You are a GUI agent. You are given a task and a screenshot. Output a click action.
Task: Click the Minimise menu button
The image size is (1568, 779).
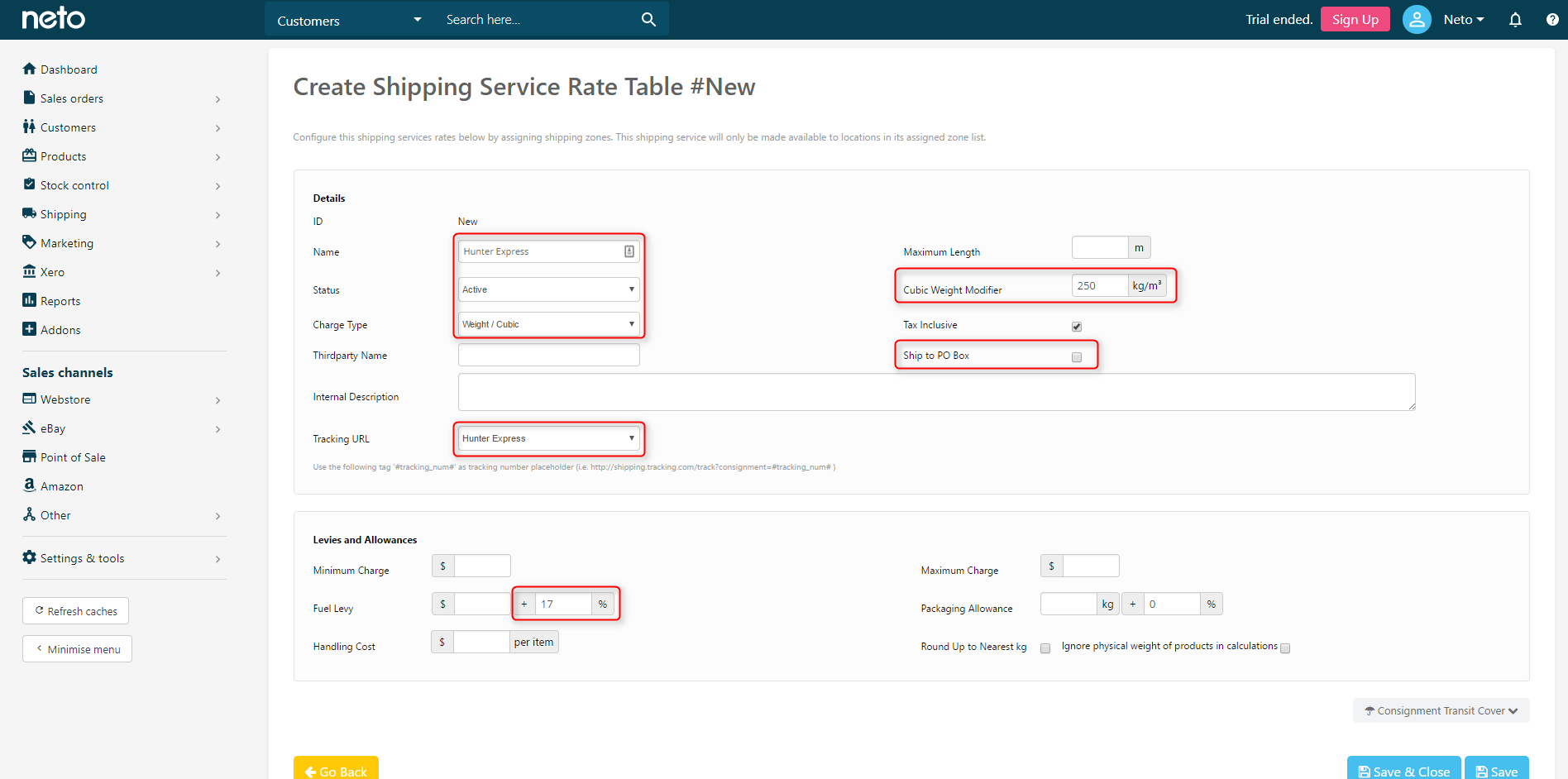[x=77, y=649]
